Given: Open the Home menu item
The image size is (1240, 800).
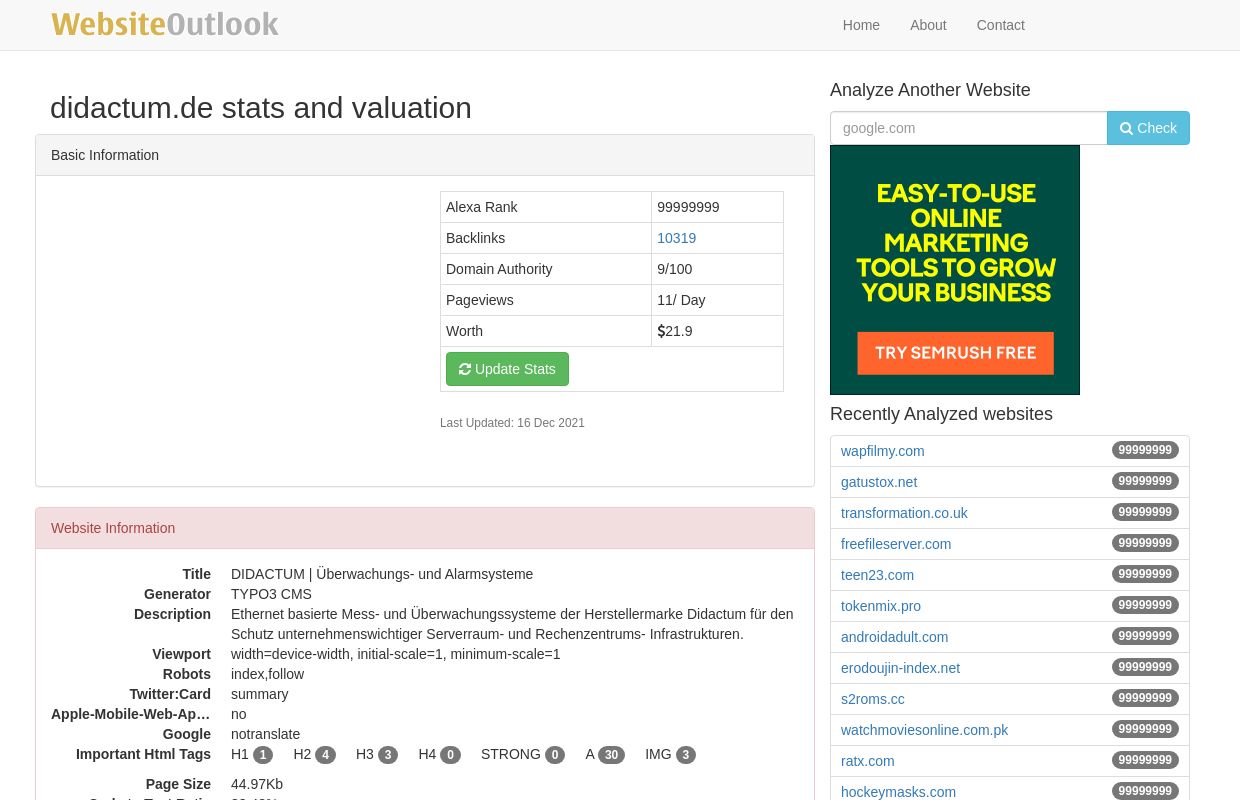Looking at the screenshot, I should click(861, 25).
